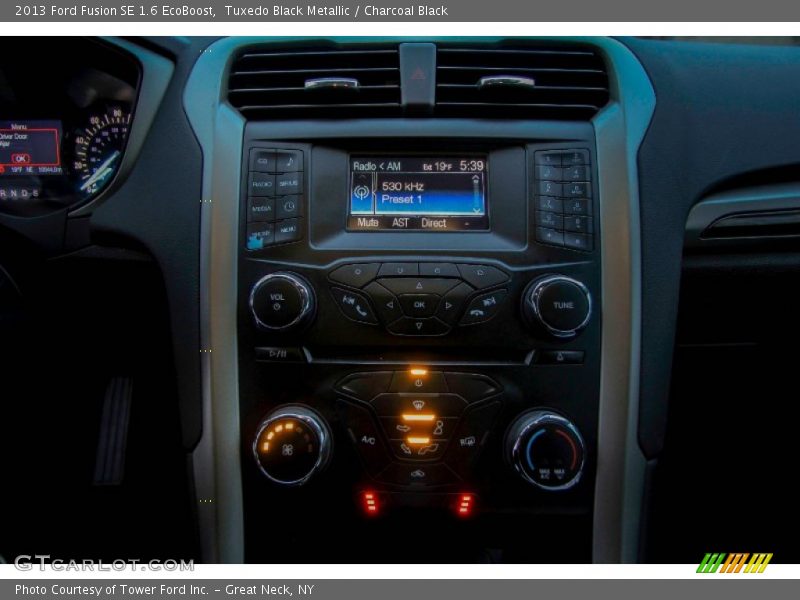Select the SIRIUS satellite radio button
The image size is (800, 600).
[289, 183]
